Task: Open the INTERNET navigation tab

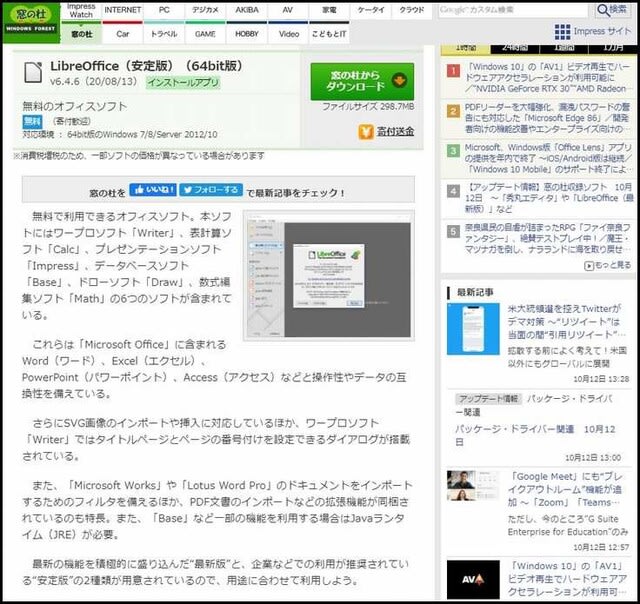Action: coord(122,10)
